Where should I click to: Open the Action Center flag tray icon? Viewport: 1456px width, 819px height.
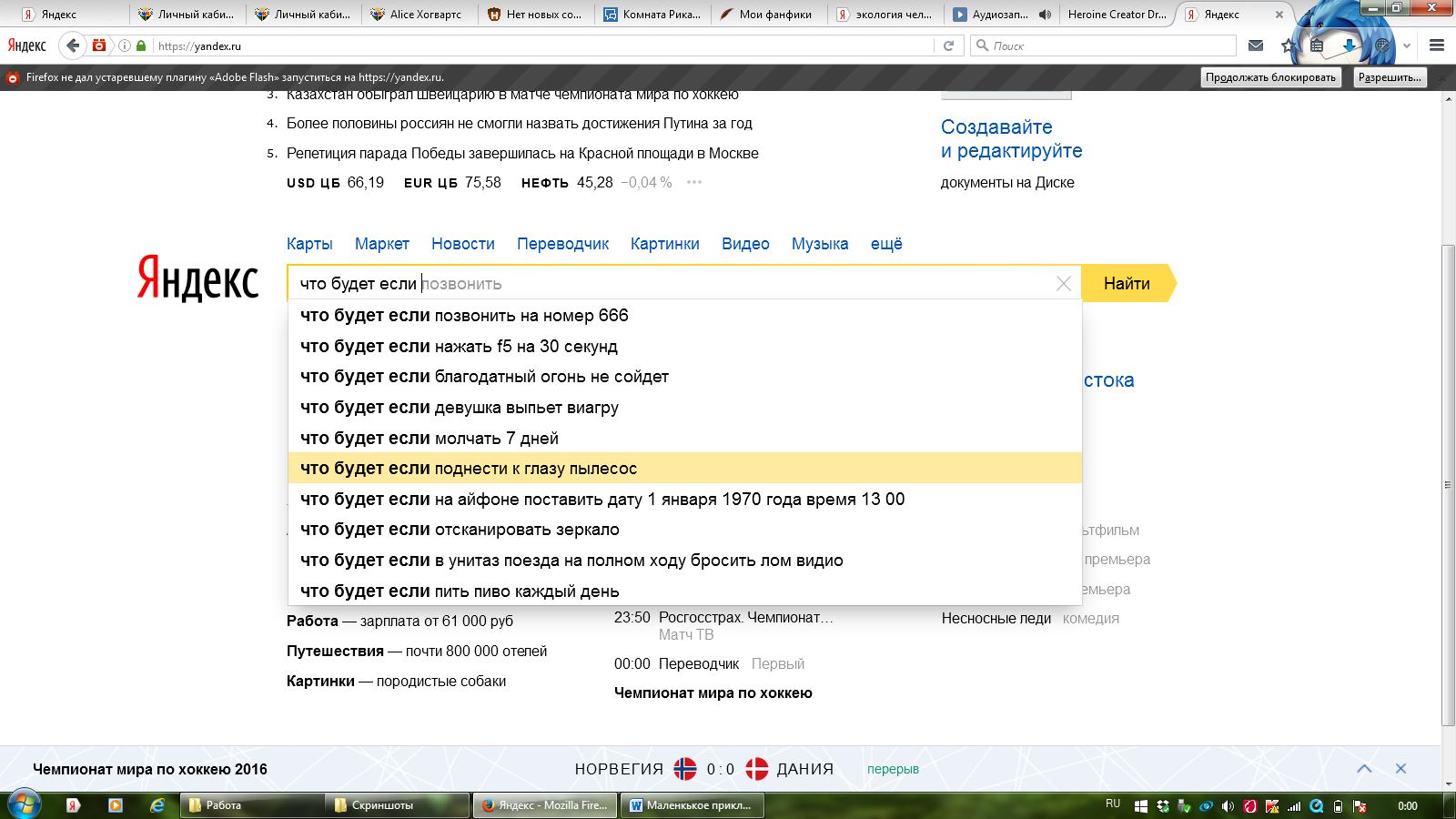pyautogui.click(x=1360, y=806)
